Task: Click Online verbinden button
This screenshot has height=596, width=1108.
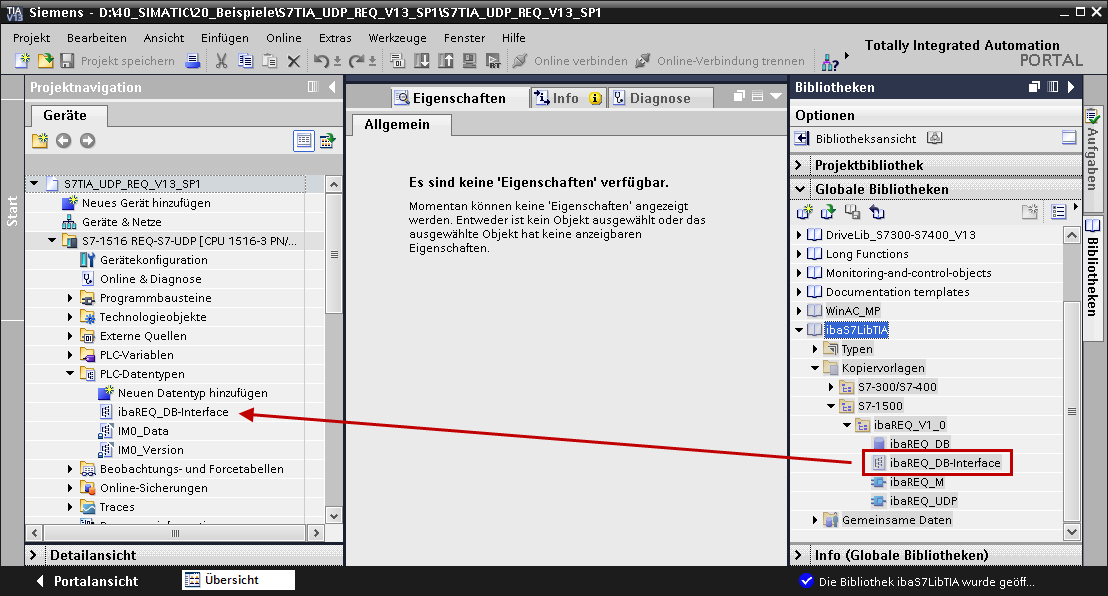Action: coord(570,61)
